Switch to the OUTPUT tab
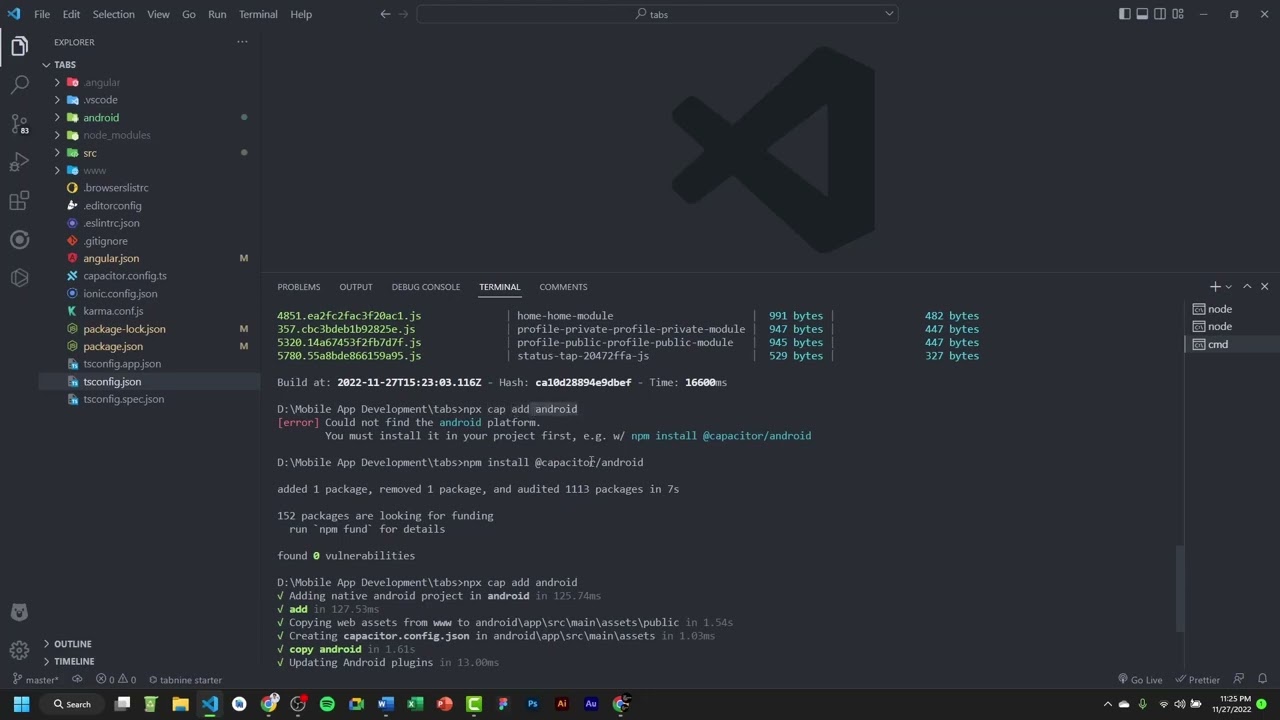 click(x=356, y=287)
